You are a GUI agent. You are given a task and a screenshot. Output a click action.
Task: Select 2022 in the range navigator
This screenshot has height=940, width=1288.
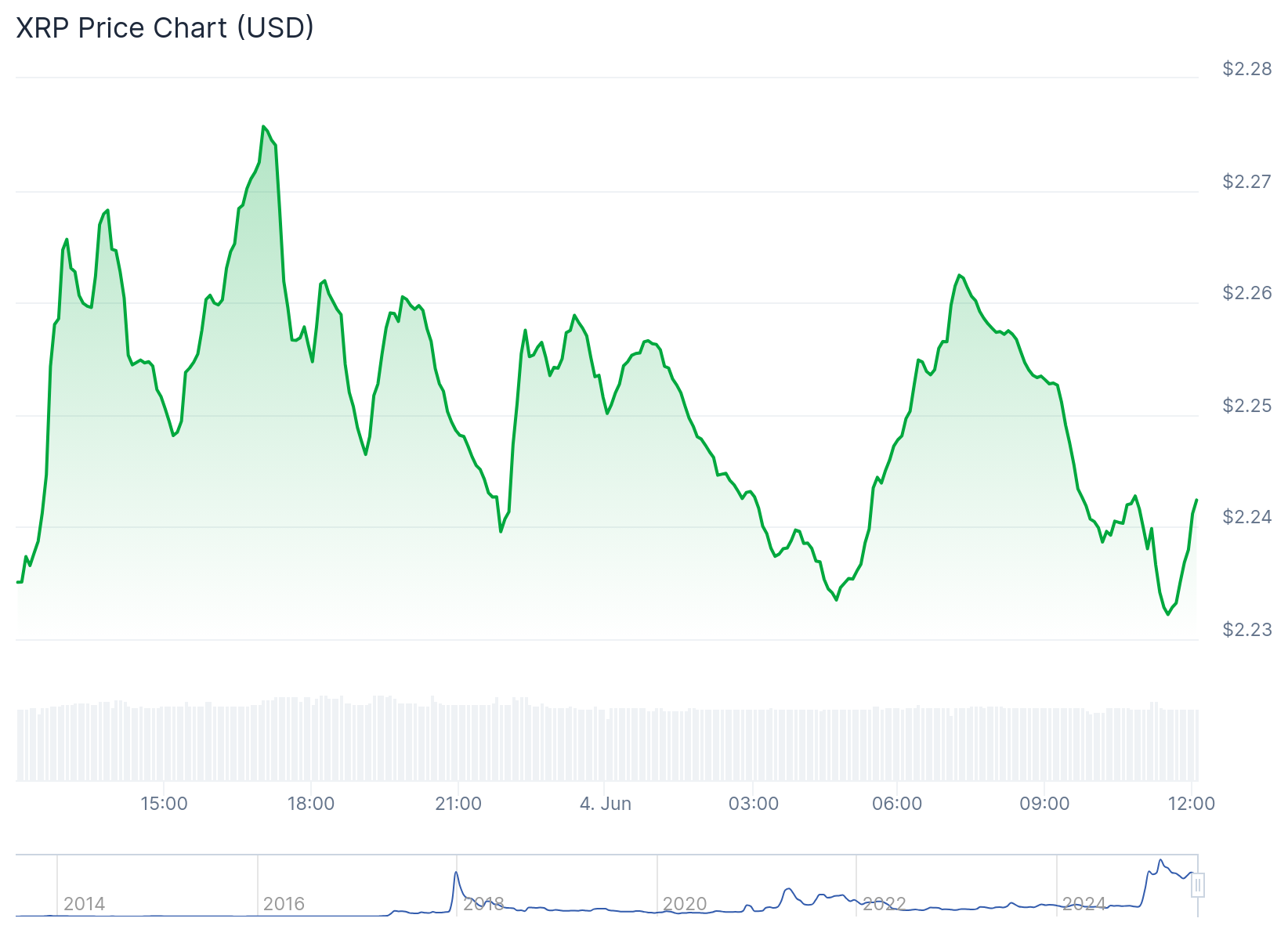pyautogui.click(x=885, y=904)
